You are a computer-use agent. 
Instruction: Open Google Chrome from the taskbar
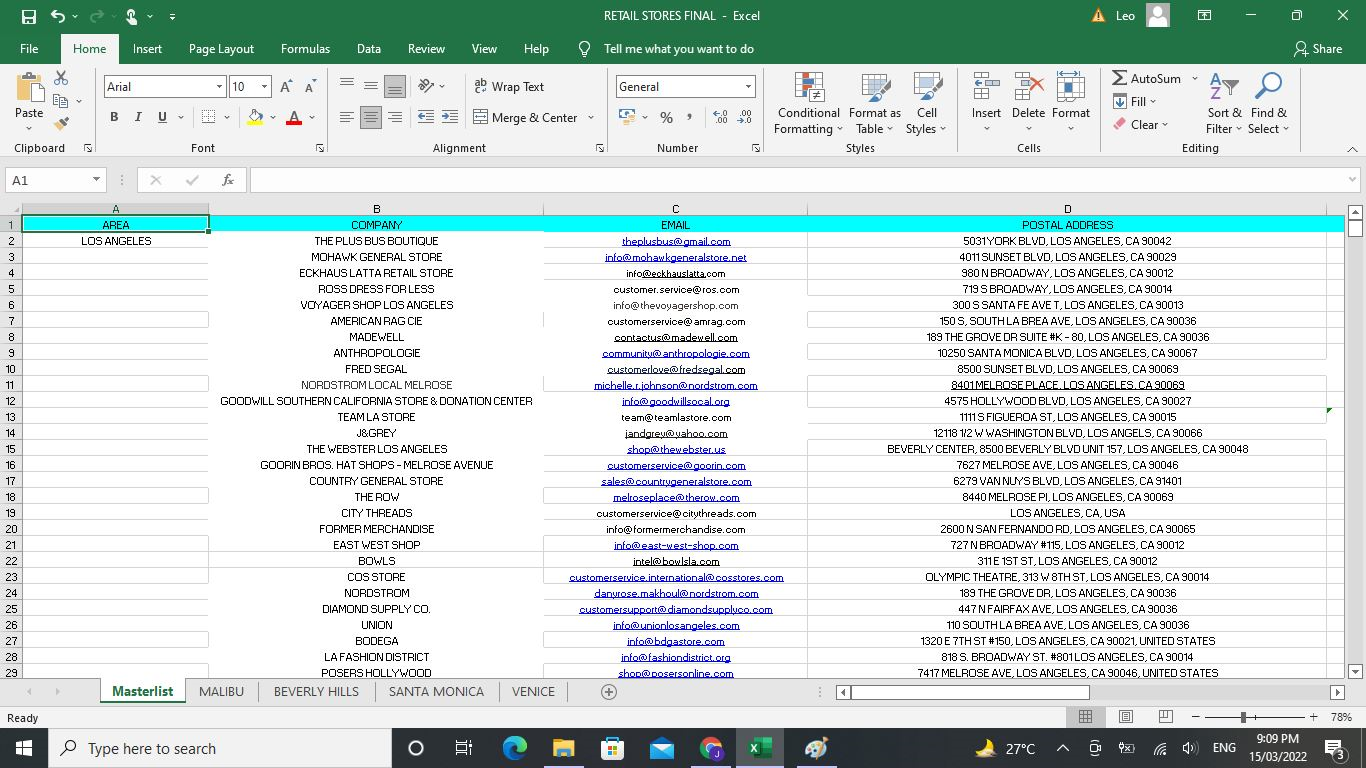click(711, 748)
